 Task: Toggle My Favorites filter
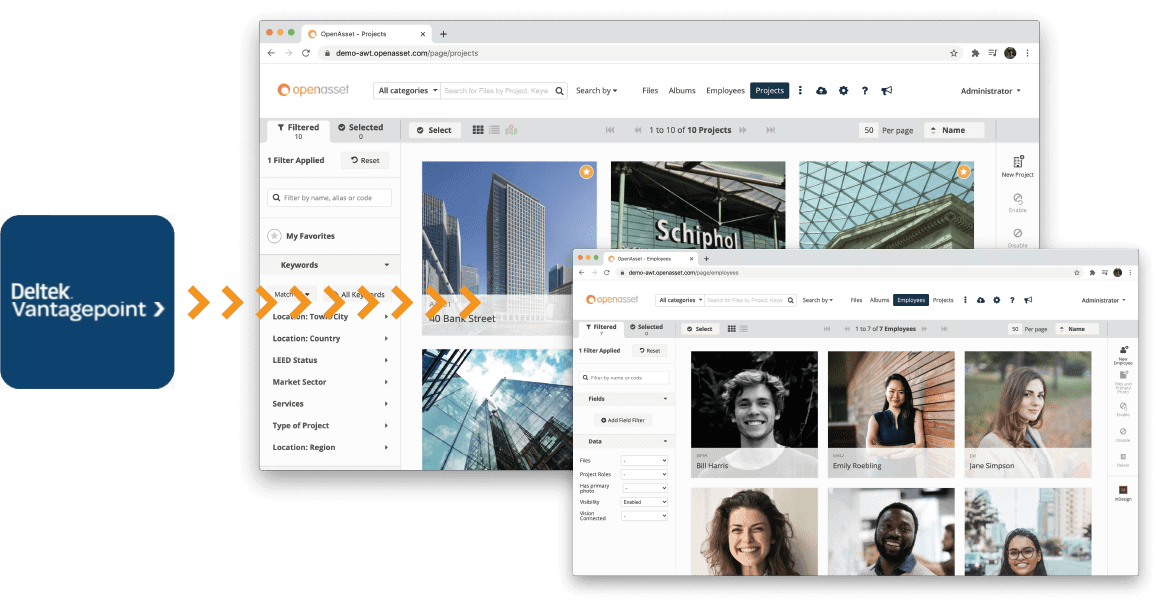point(301,236)
